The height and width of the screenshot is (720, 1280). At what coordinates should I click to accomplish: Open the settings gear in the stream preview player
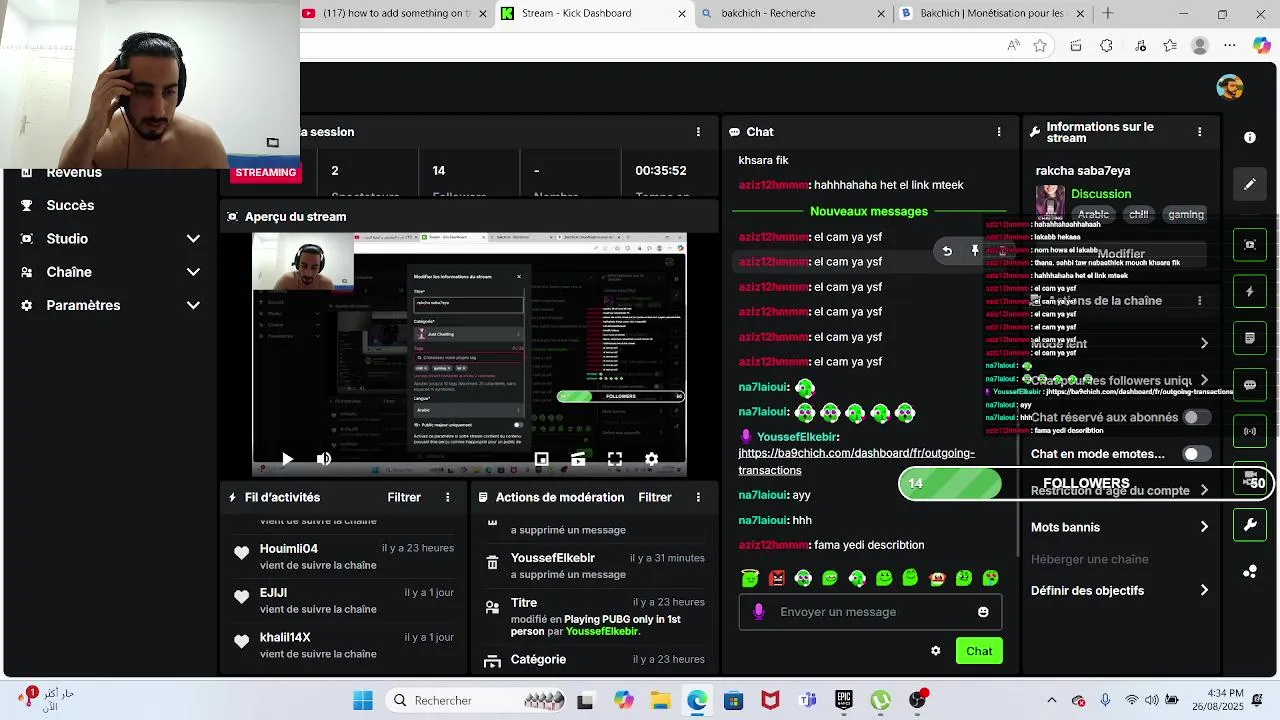pyautogui.click(x=651, y=459)
